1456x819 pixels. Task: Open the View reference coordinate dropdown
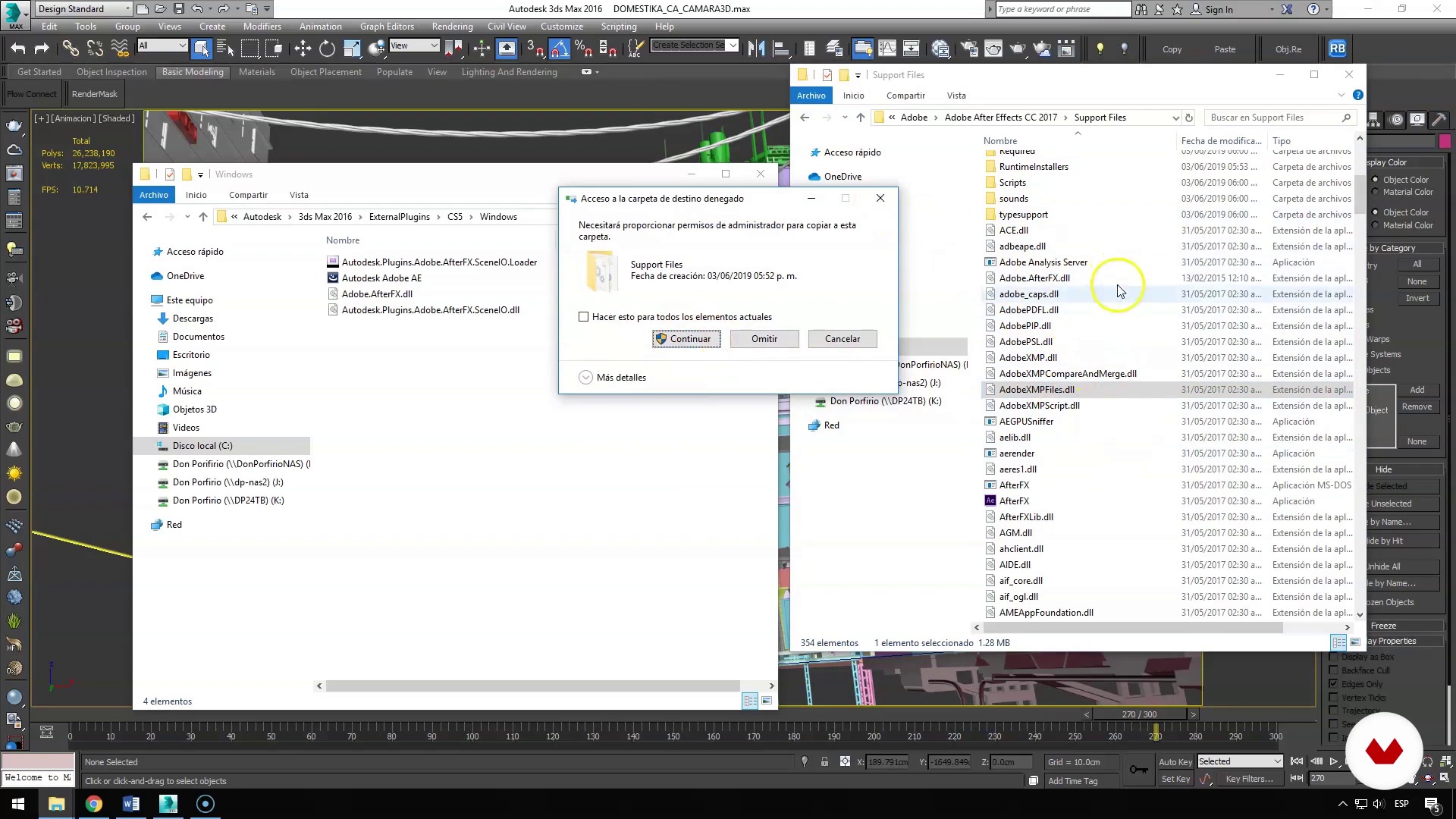click(413, 45)
